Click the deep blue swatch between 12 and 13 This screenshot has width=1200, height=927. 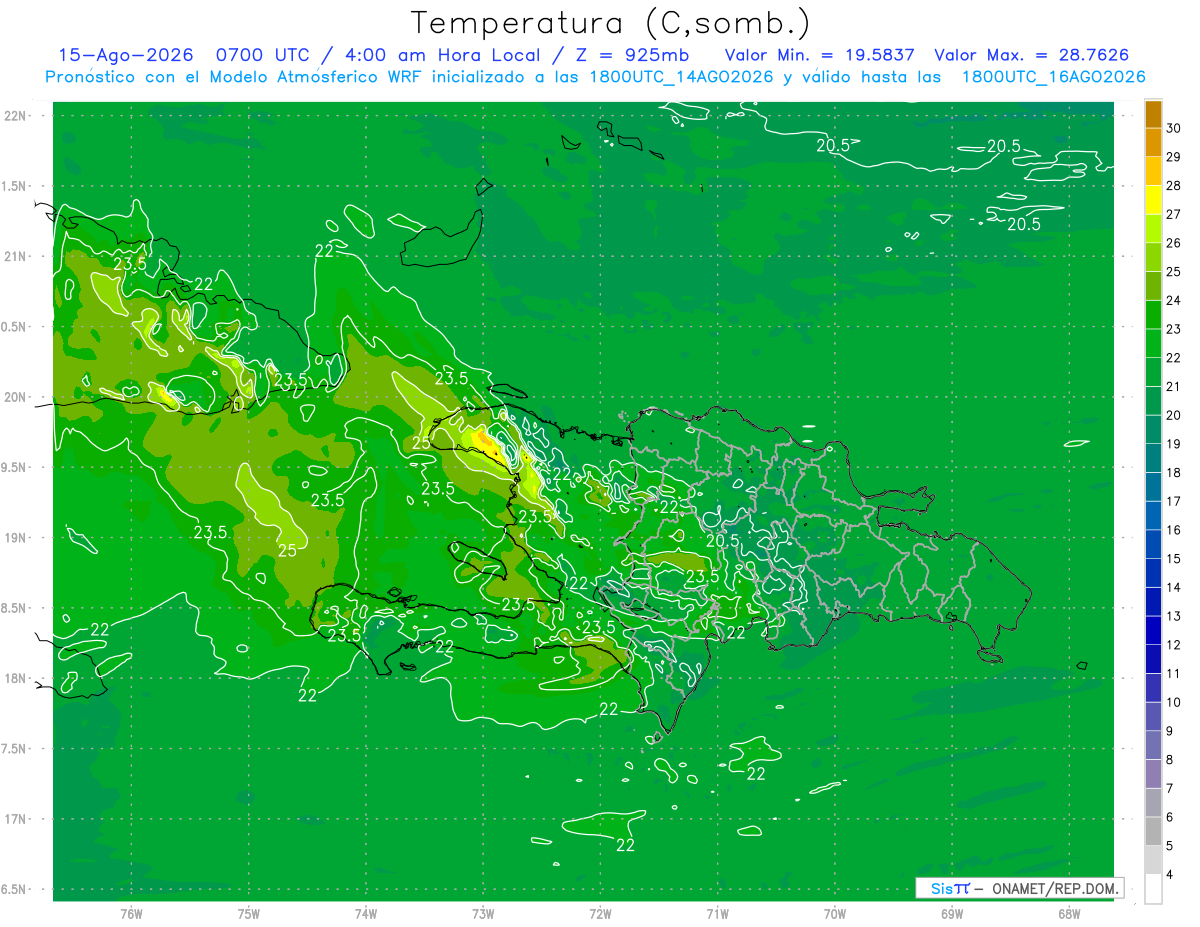tap(1153, 630)
